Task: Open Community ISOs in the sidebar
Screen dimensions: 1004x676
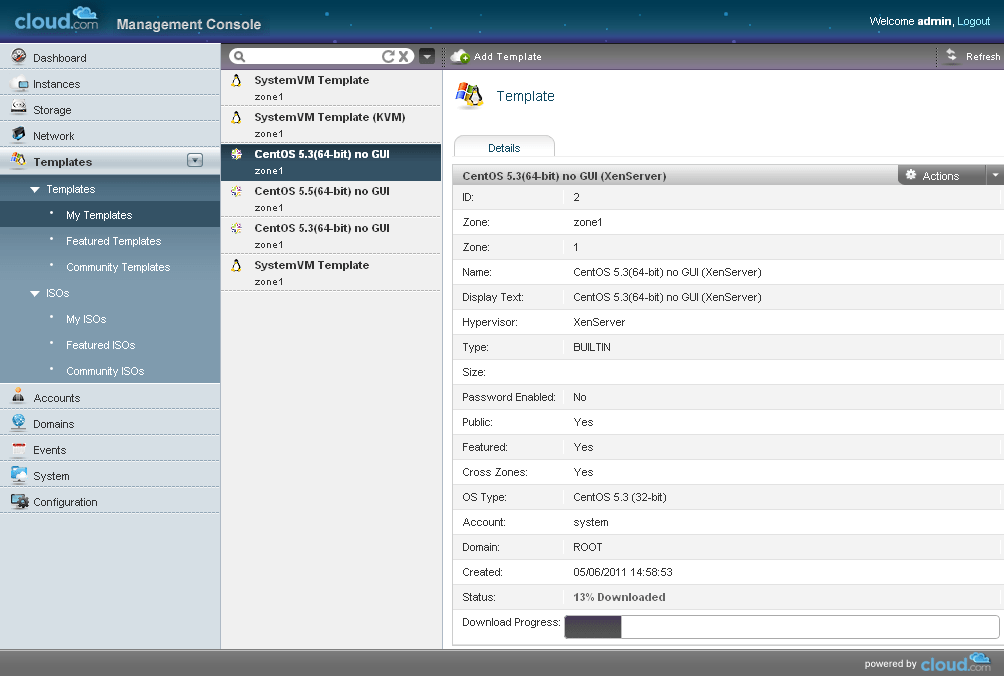Action: click(x=105, y=371)
